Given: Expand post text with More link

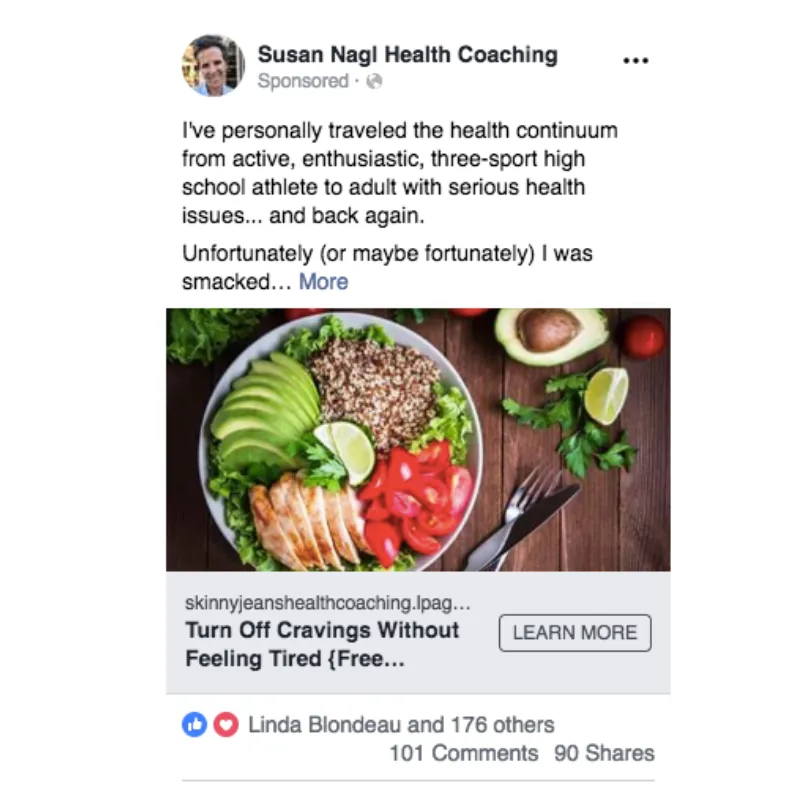Looking at the screenshot, I should coord(323,282).
